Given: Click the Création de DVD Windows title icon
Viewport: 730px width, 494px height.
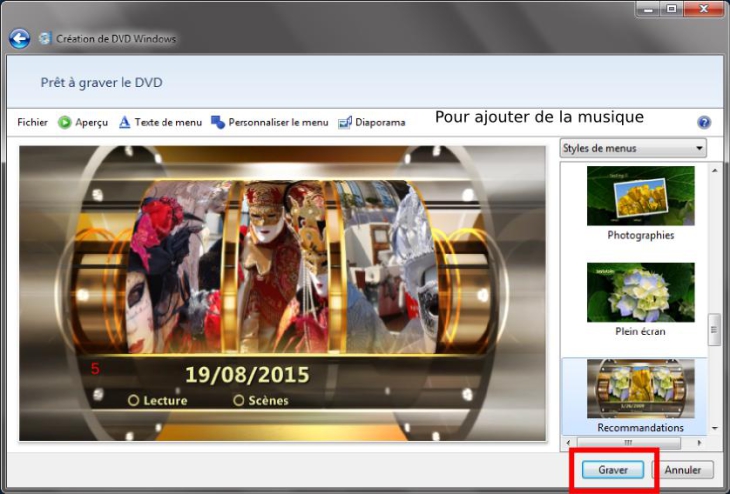Looking at the screenshot, I should coord(45,38).
